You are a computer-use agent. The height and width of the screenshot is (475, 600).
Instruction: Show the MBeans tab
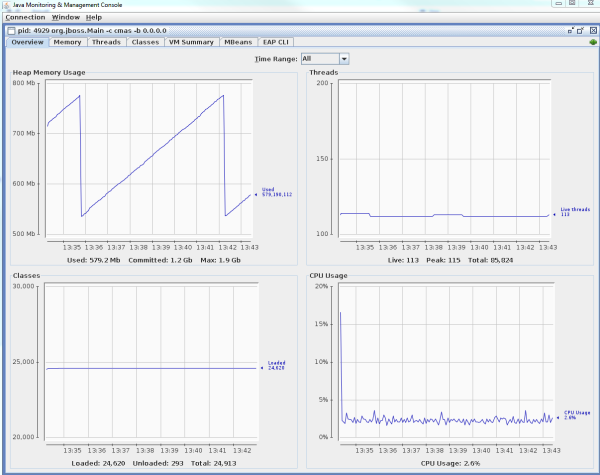[238, 42]
